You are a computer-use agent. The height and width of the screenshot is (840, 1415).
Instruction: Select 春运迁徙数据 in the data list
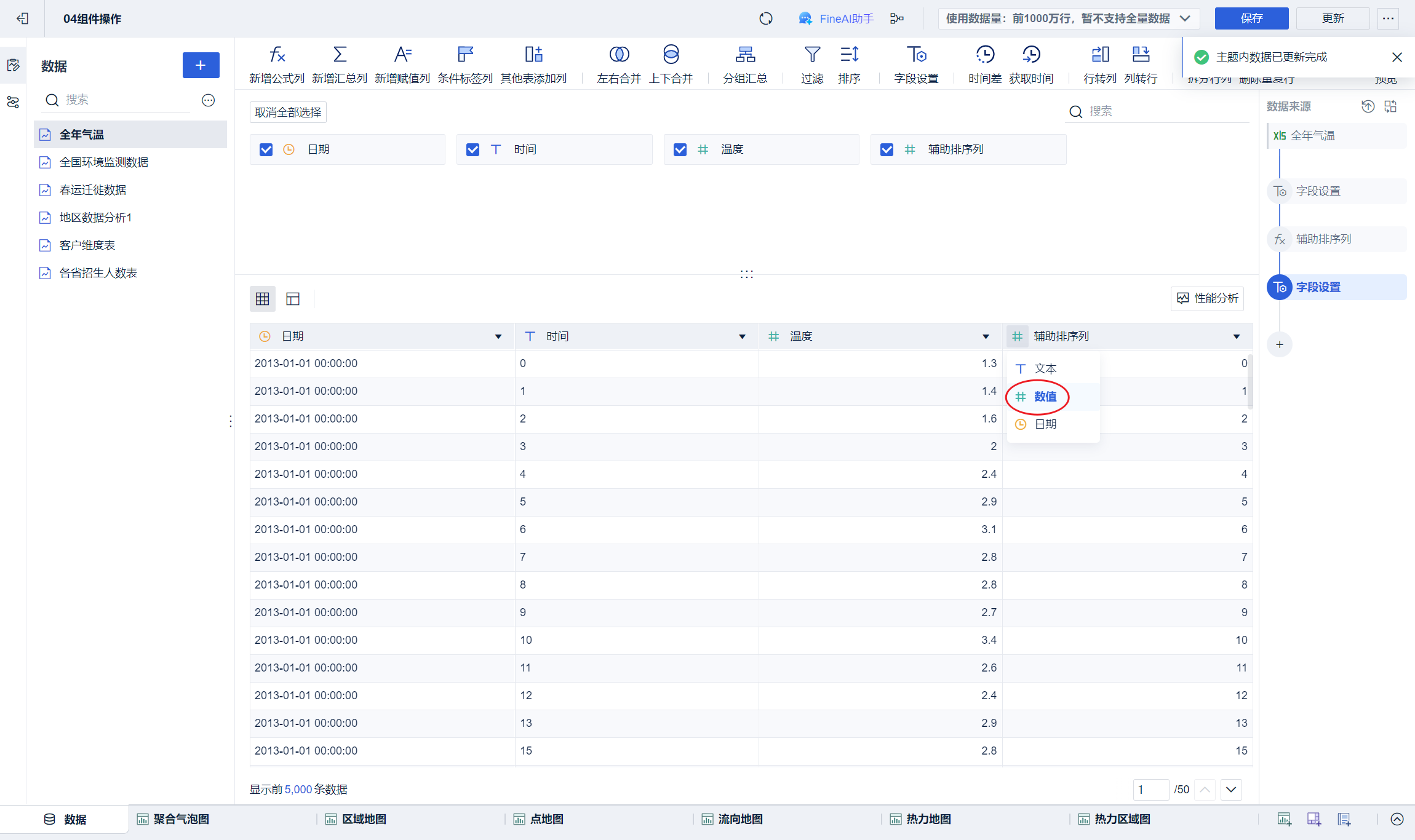point(93,190)
